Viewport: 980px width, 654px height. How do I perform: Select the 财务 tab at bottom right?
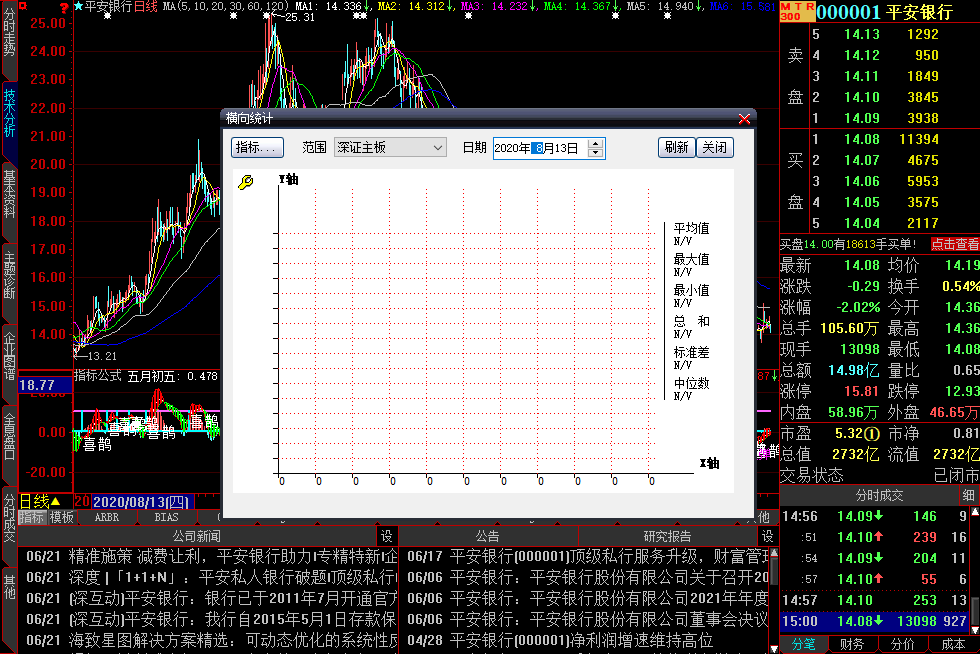pos(852,644)
